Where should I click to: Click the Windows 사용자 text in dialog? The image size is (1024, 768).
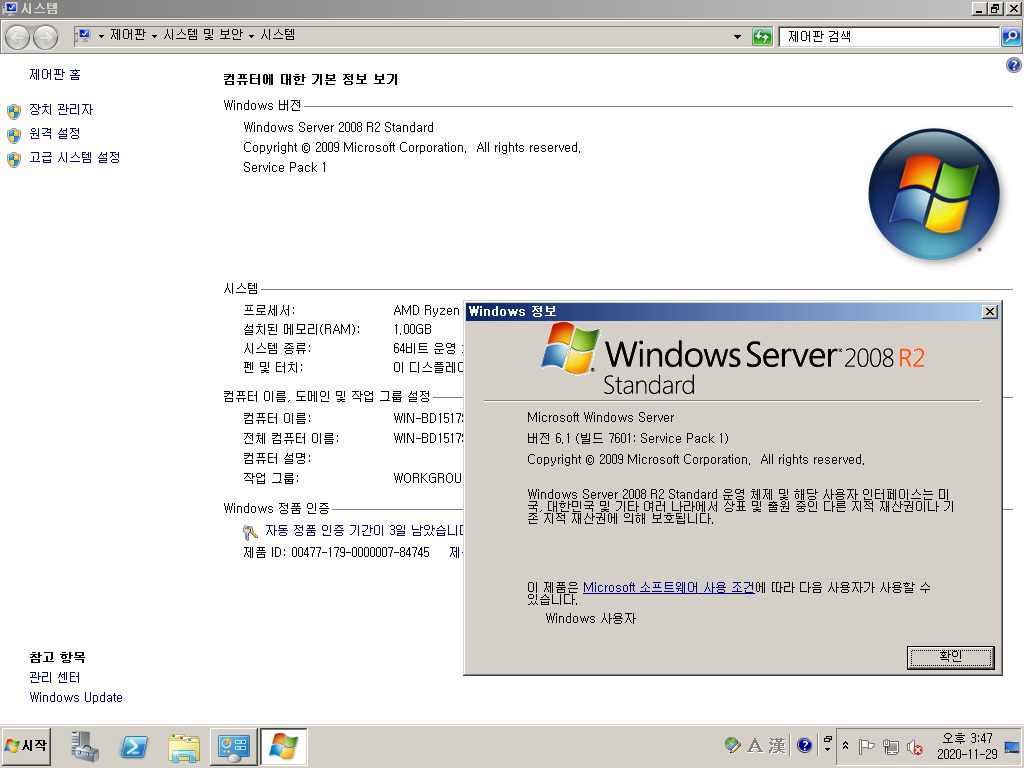(590, 618)
